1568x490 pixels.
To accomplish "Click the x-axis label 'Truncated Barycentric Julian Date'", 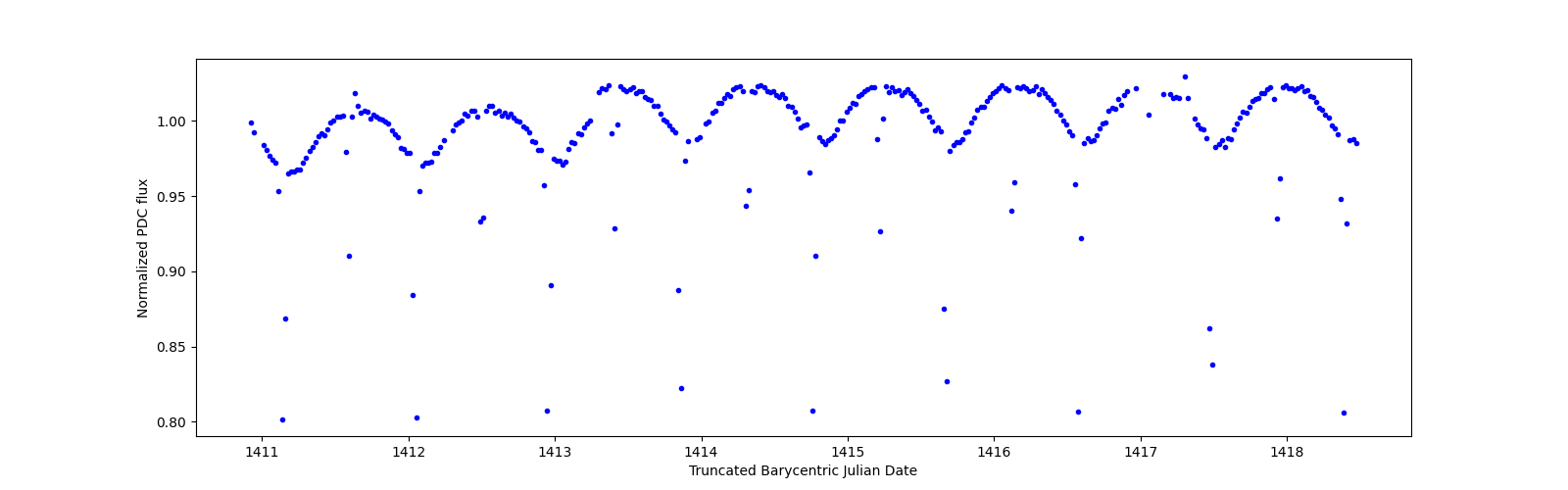I will pyautogui.click(x=803, y=471).
